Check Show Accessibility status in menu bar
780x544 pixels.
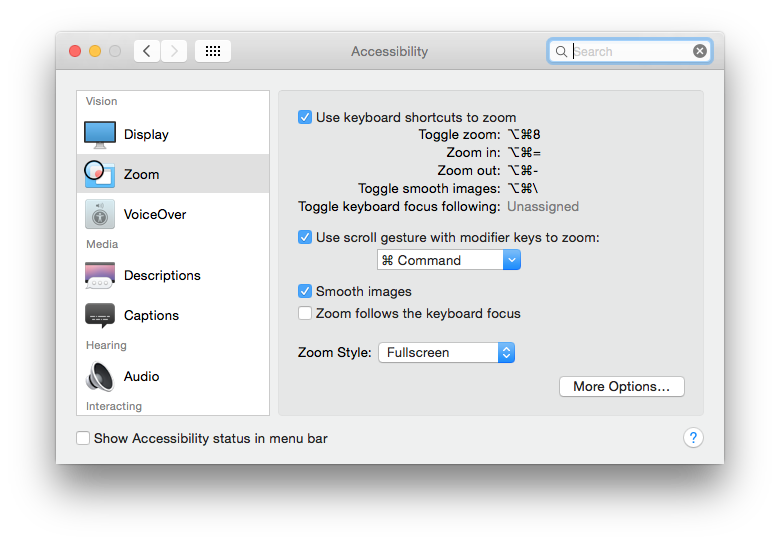coord(83,438)
